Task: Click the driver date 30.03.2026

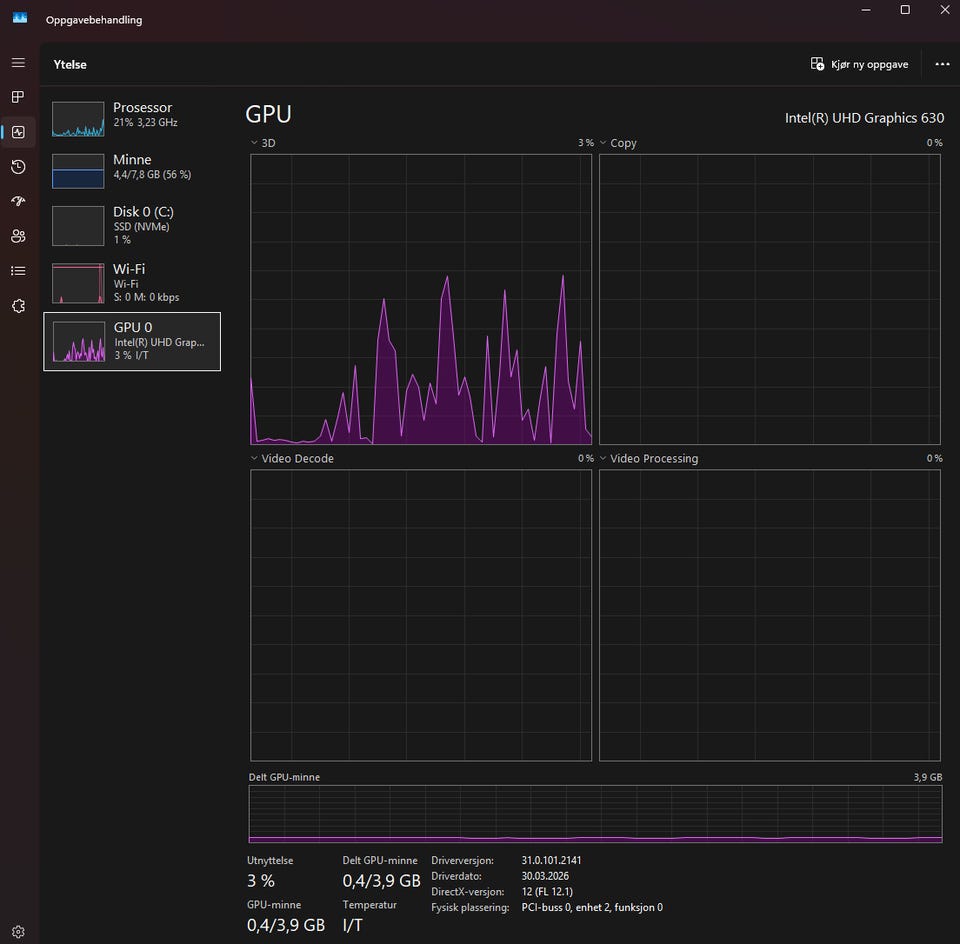Action: tap(545, 876)
